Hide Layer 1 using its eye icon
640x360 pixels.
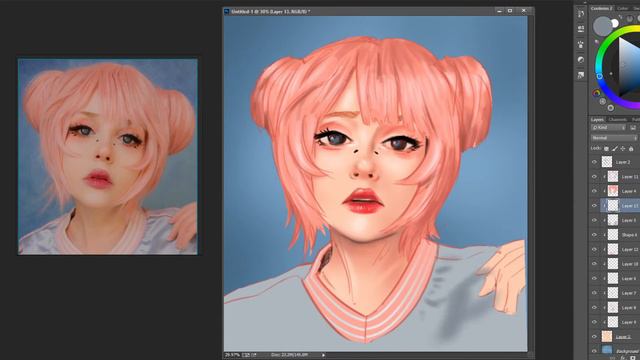tap(594, 337)
